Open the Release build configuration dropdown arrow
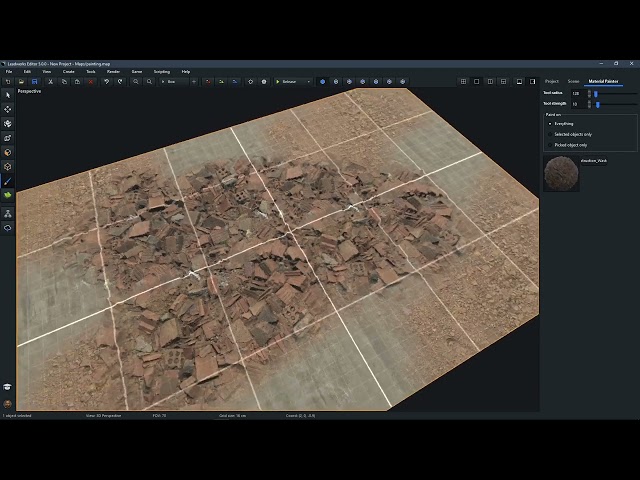640x480 pixels. click(309, 82)
